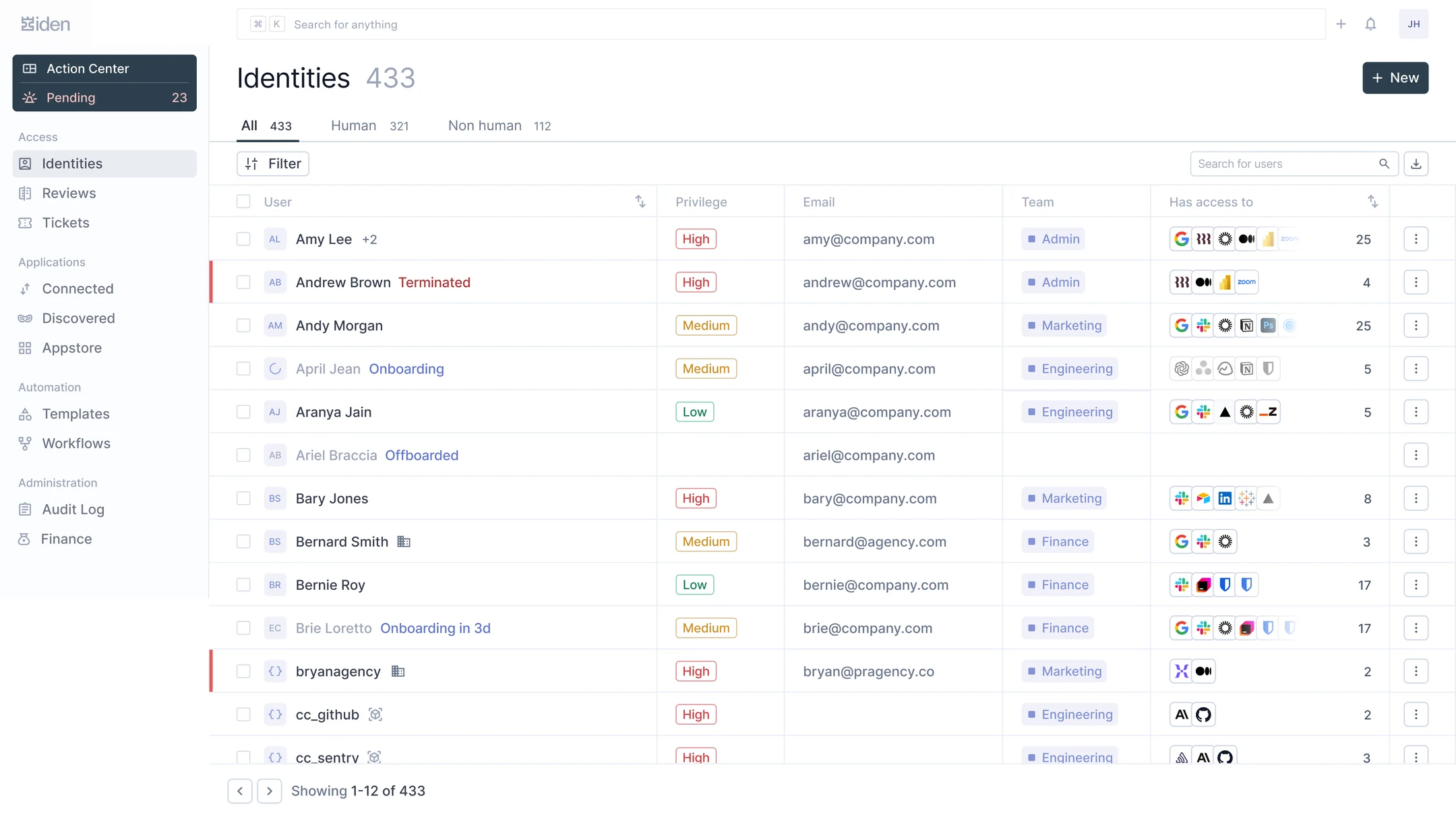The image size is (1456, 819).
Task: Click Zoom app icon in Andrew Brown row
Action: [x=1247, y=282]
